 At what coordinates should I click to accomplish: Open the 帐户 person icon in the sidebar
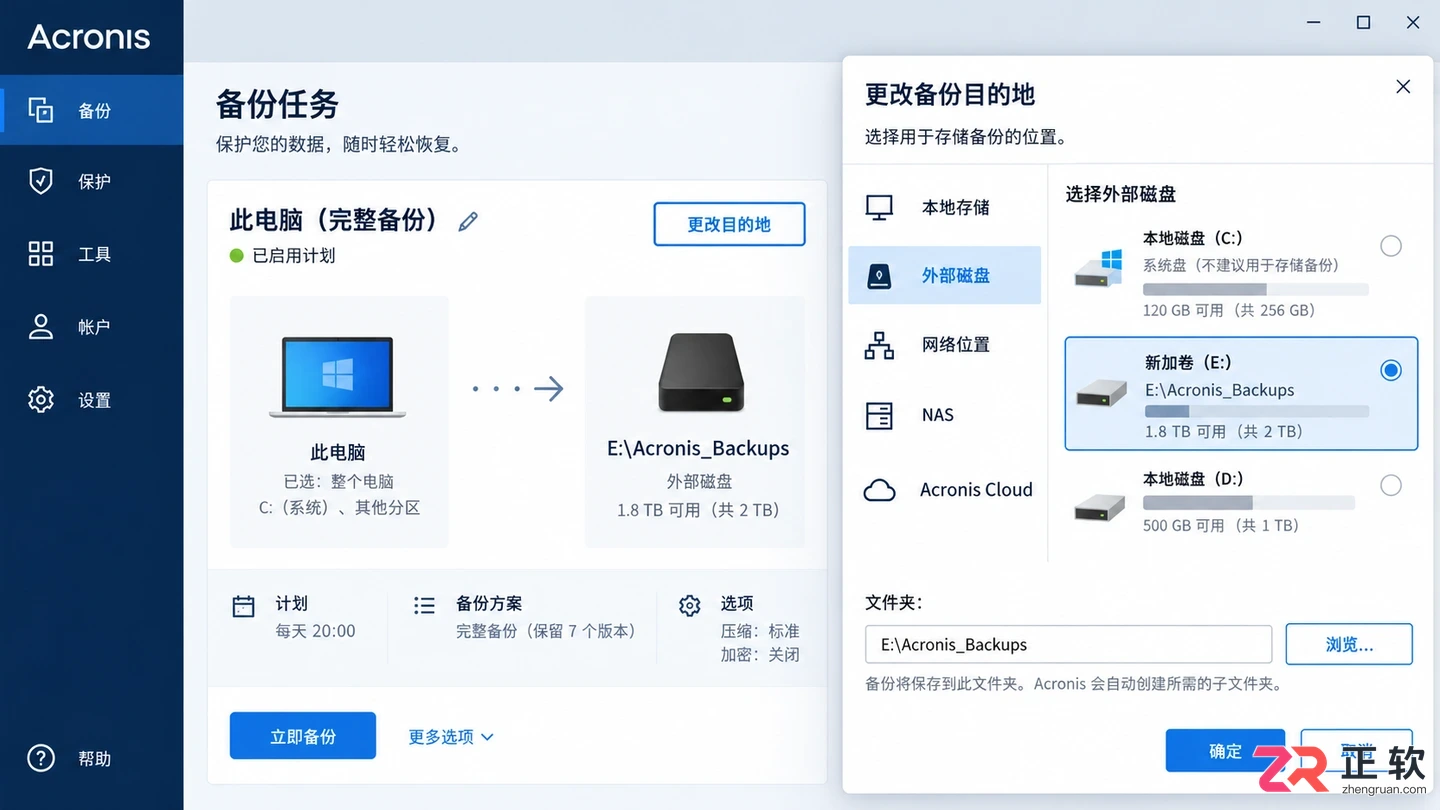pyautogui.click(x=41, y=327)
